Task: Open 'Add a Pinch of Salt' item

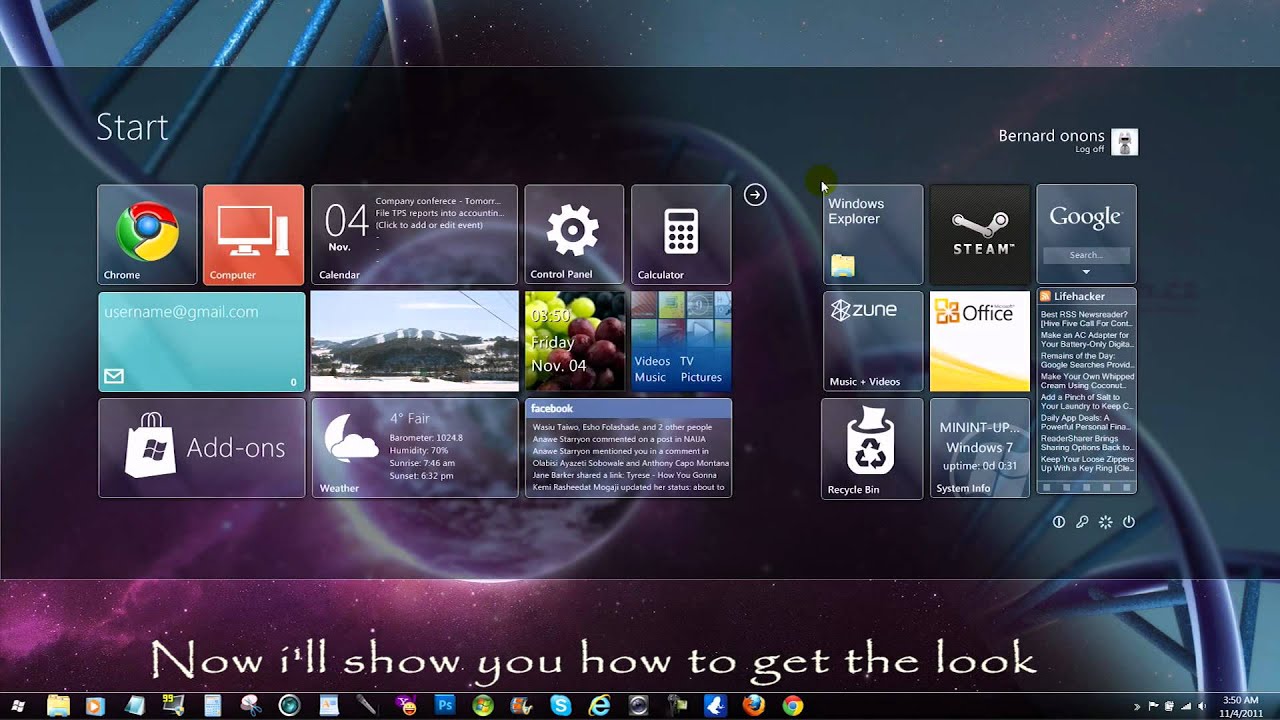Action: click(1086, 402)
